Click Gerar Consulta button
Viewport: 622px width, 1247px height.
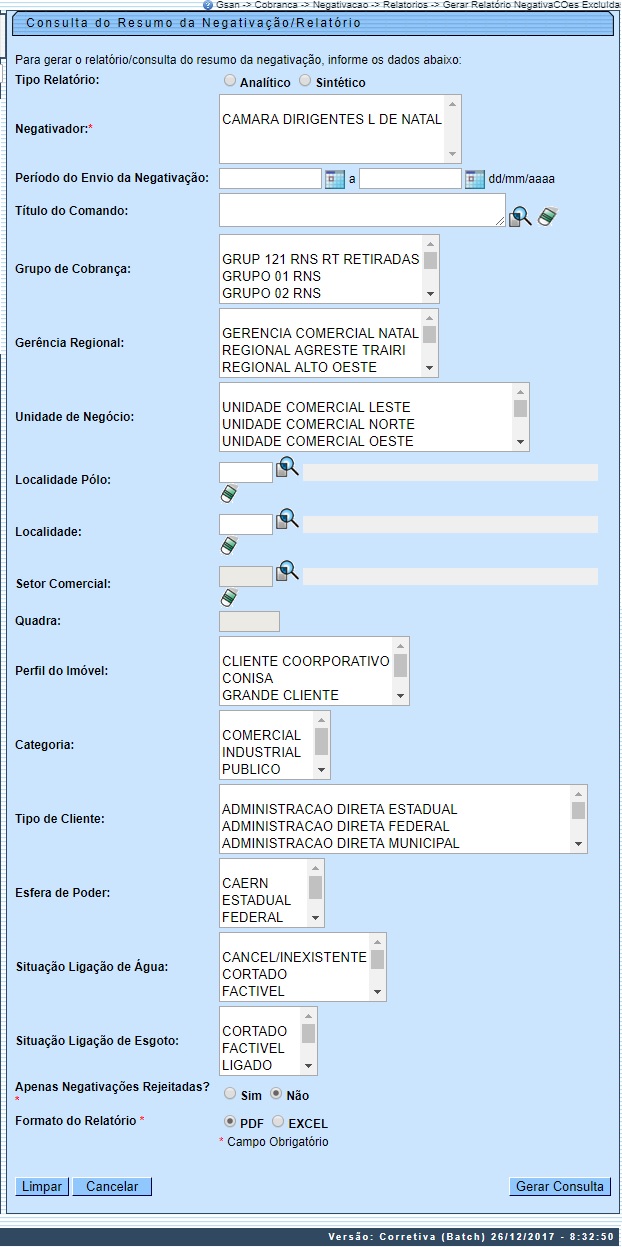pos(559,1186)
